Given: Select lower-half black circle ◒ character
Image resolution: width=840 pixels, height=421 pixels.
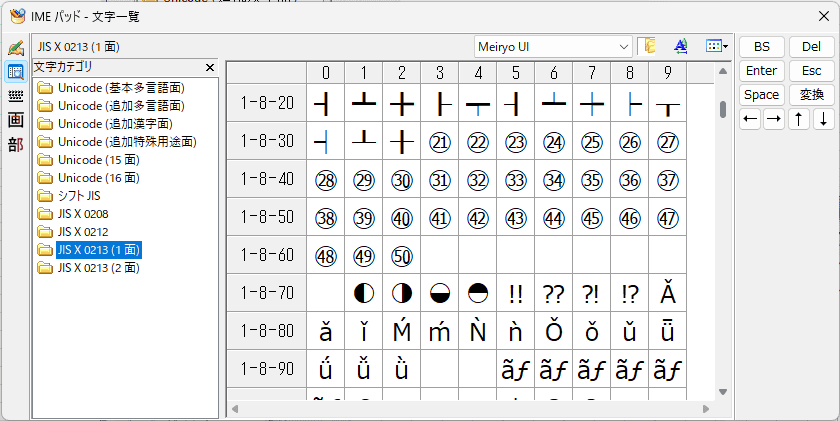Looking at the screenshot, I should pos(440,293).
